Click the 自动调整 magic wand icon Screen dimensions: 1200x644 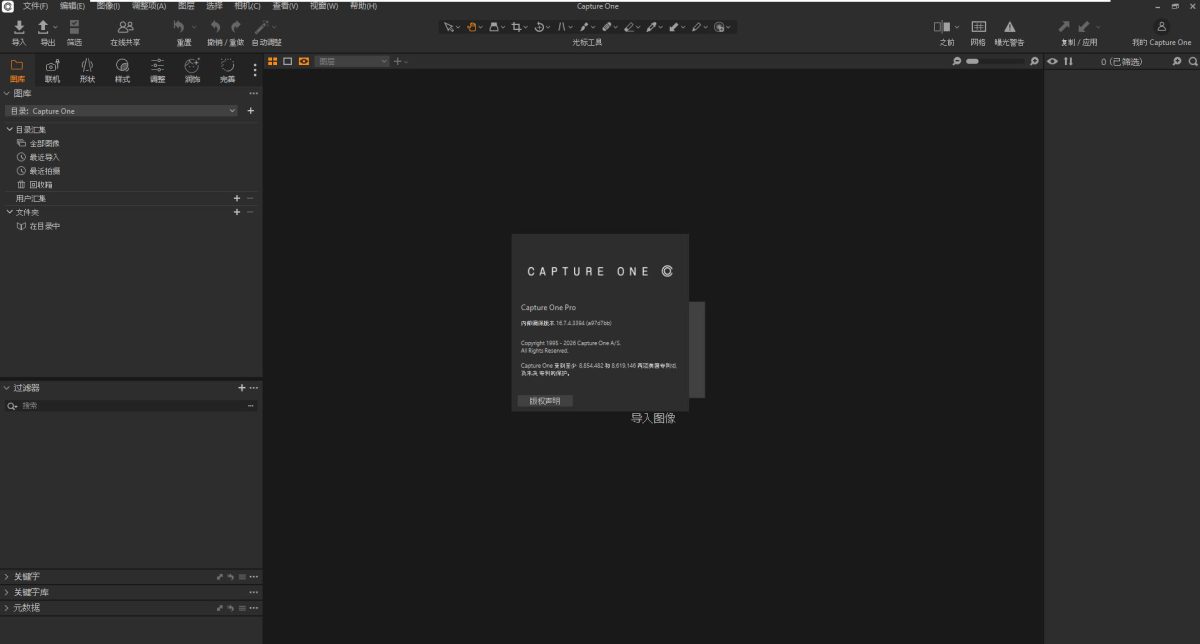click(264, 27)
